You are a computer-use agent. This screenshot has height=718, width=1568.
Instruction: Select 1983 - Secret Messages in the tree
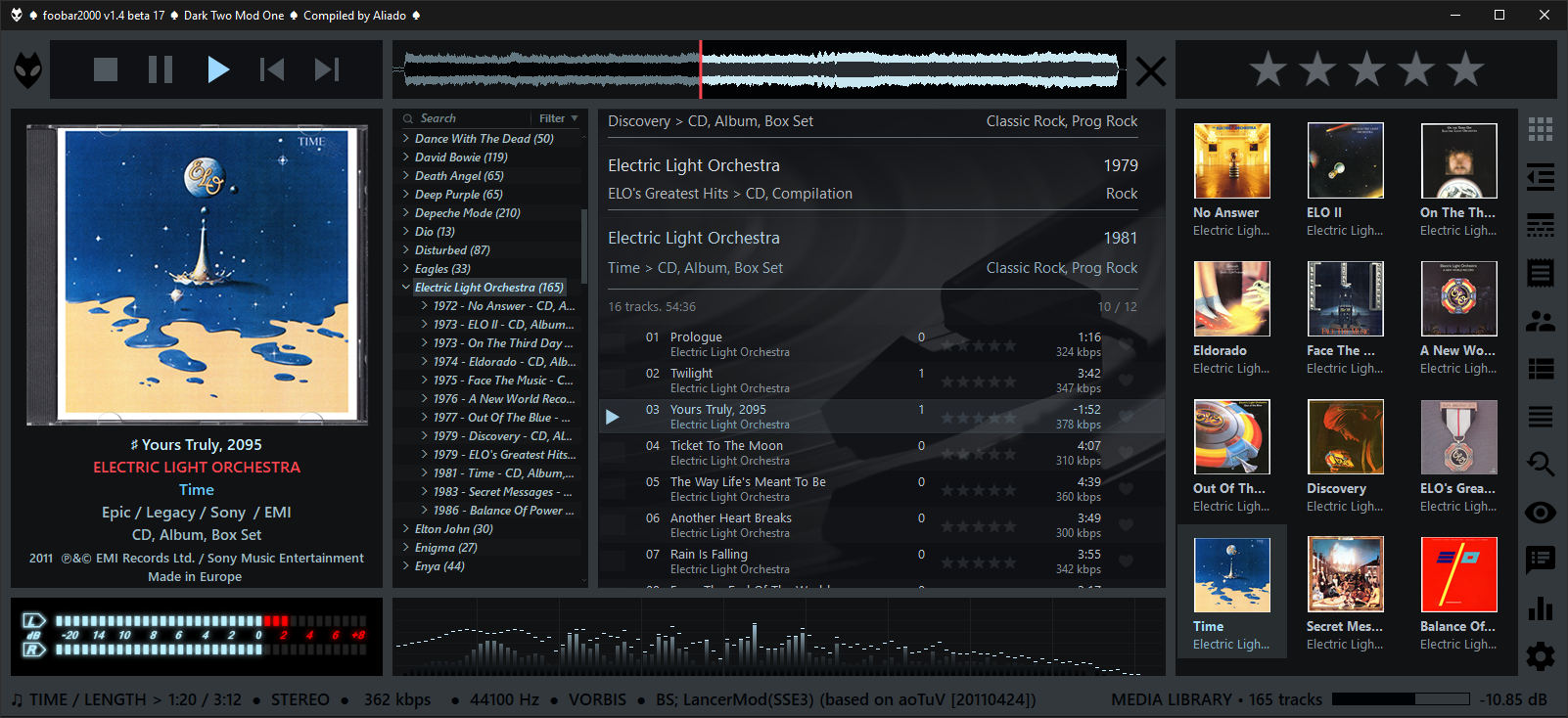coord(503,492)
